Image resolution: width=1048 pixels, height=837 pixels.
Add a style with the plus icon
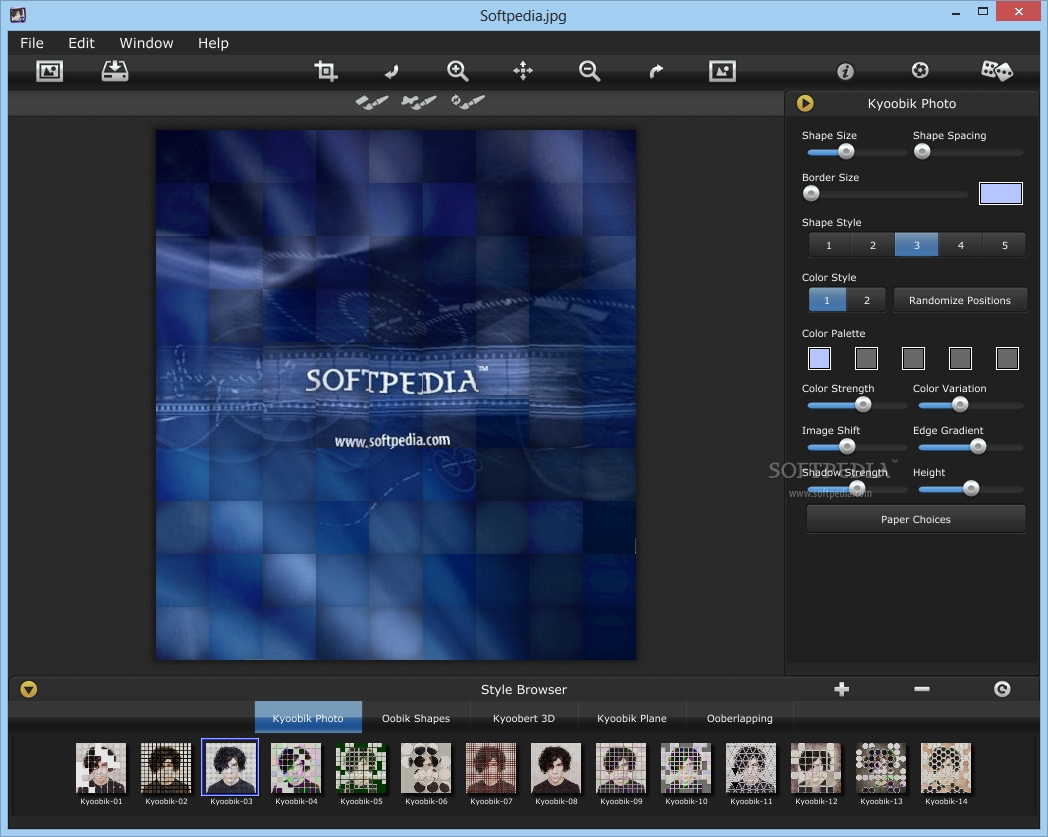pyautogui.click(x=841, y=689)
